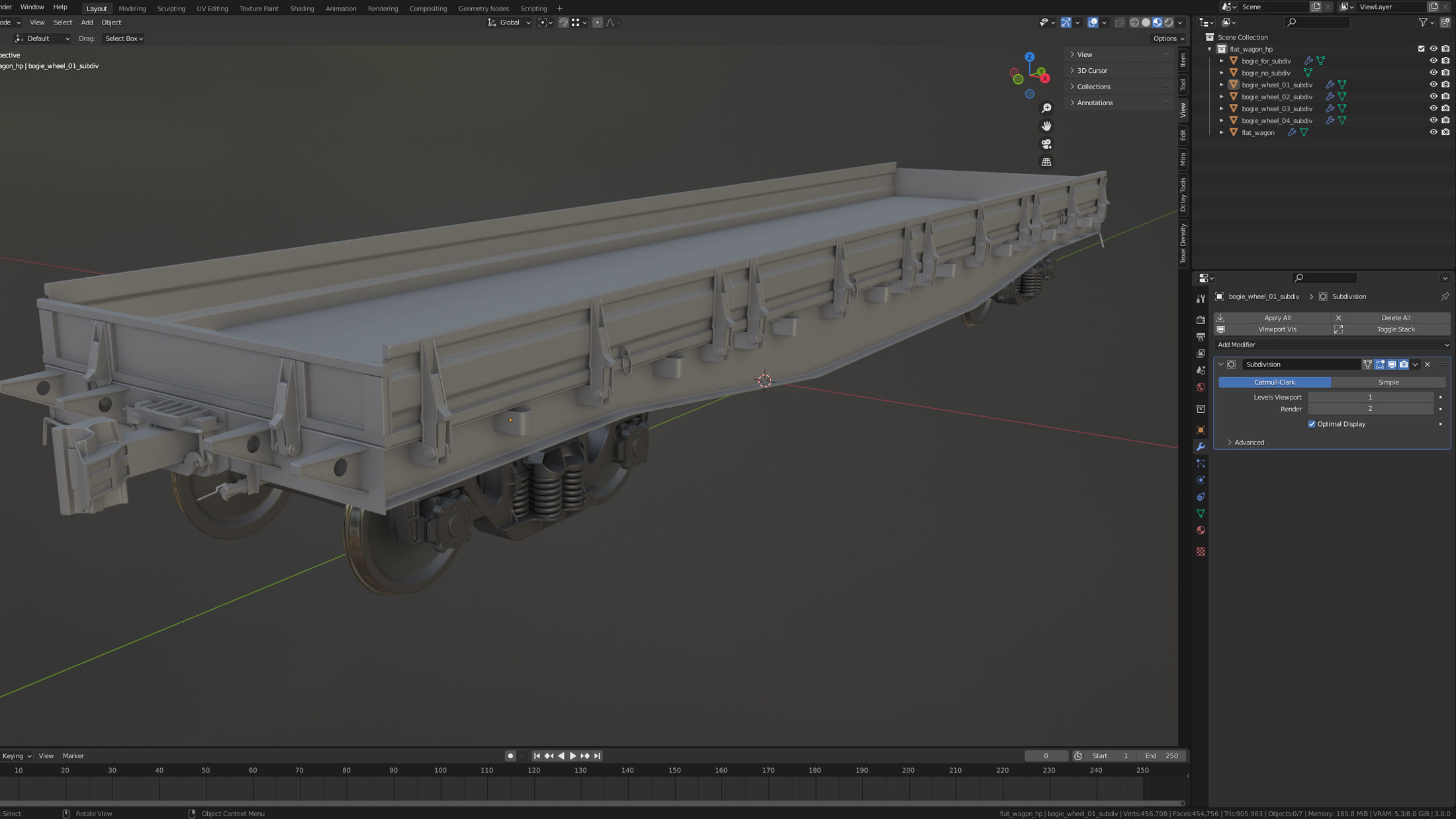
Task: Switch to the Modeling workspace tab
Action: [x=132, y=9]
